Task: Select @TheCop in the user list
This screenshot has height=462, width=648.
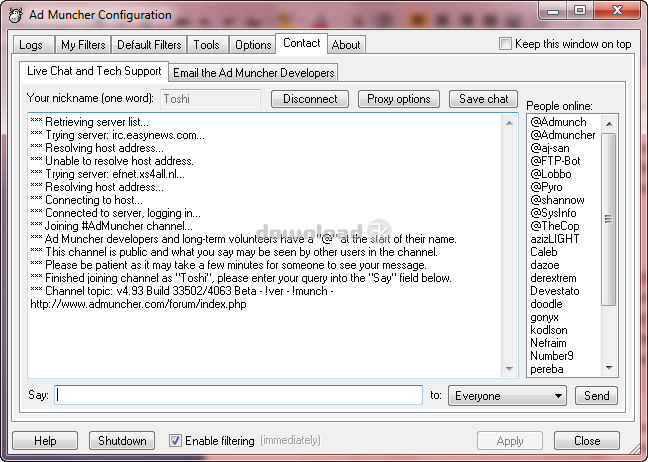Action: click(x=555, y=226)
